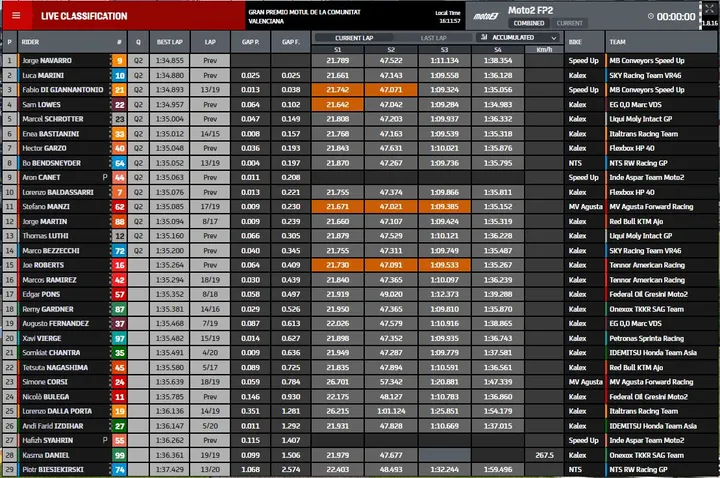Sort by the BEST LAP column header
This screenshot has height=478, width=720.
tap(169, 42)
